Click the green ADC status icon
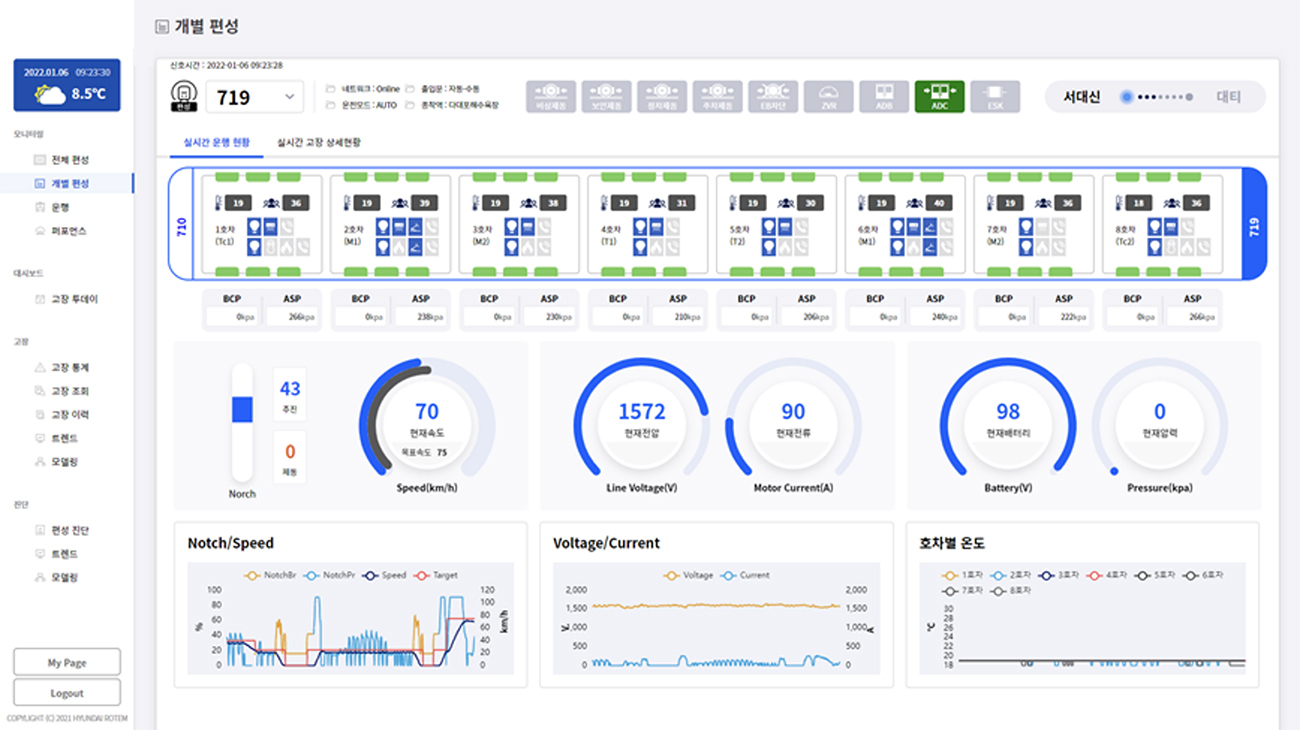 (x=939, y=97)
